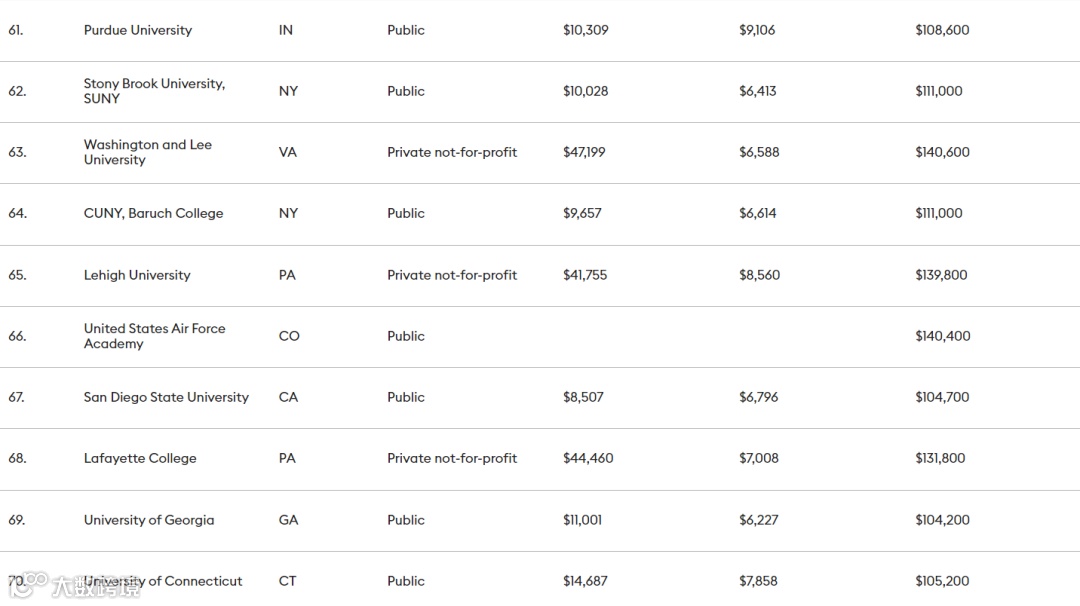Click University of Georgia name
The image size is (1080, 606).
coord(149,520)
